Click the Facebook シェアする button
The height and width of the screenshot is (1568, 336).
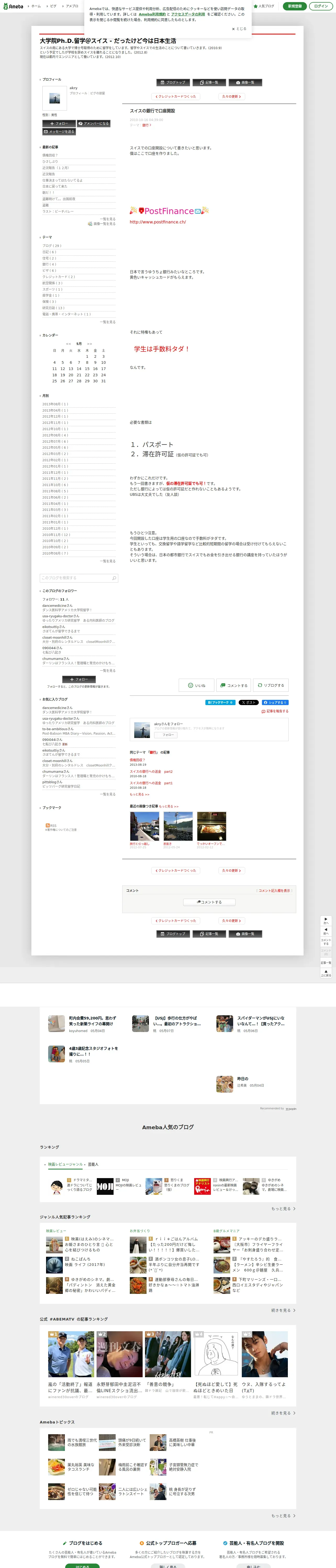pos(275,702)
